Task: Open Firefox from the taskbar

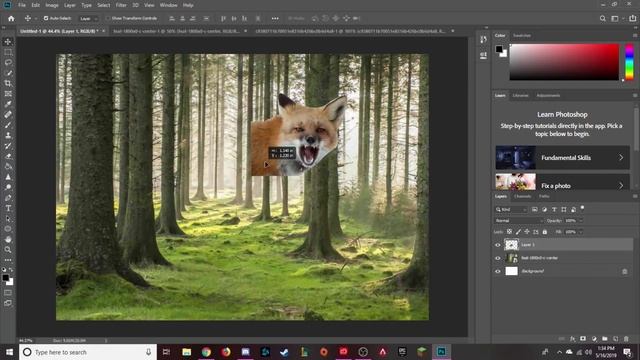Action: pyautogui.click(x=226, y=352)
